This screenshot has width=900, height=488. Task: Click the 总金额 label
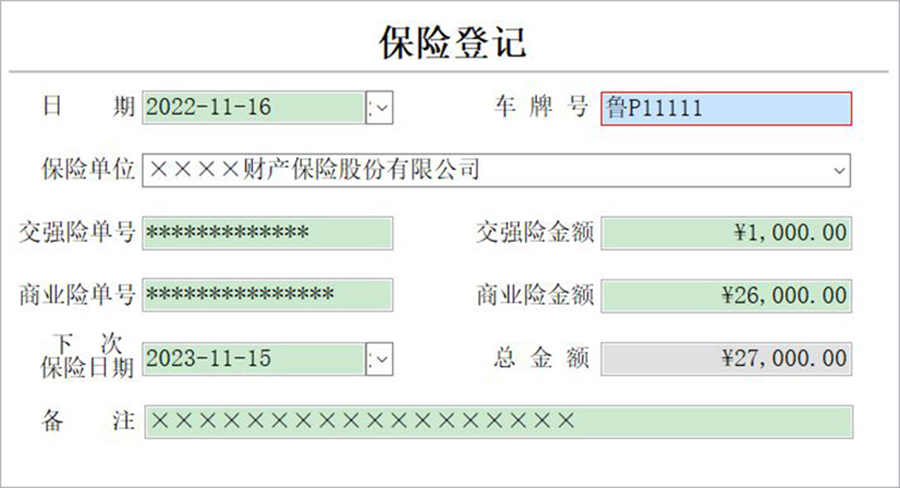(x=541, y=358)
